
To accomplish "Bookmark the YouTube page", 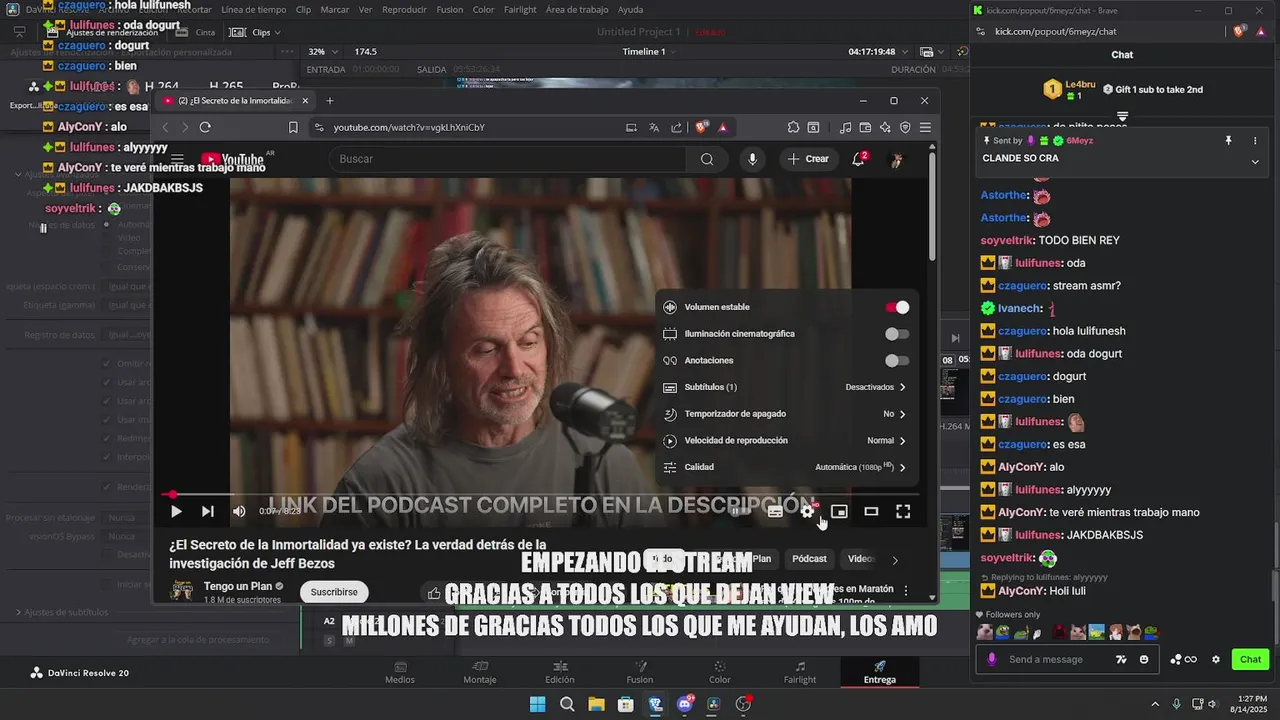I will pos(293,127).
